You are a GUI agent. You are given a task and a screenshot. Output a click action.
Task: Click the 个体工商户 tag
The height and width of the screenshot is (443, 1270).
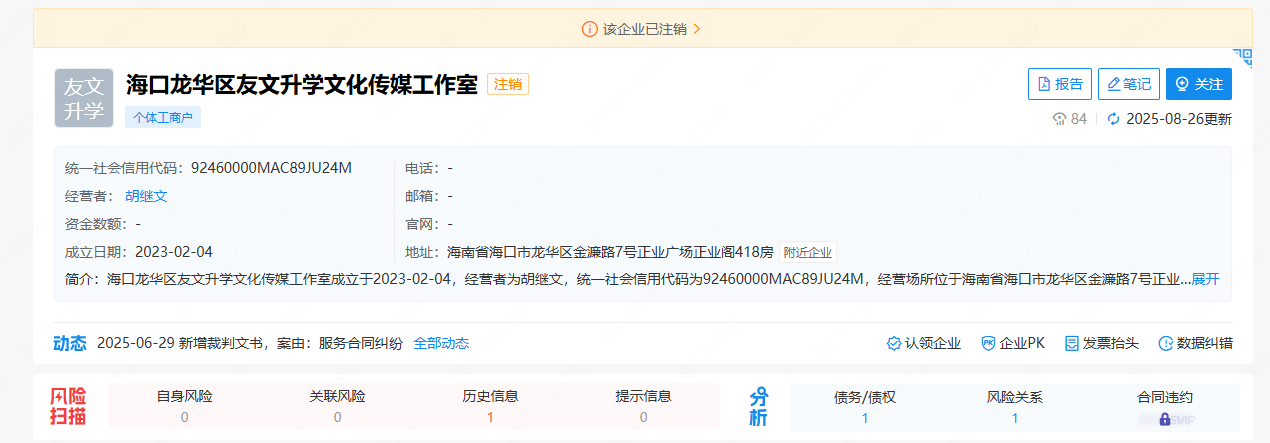(163, 117)
